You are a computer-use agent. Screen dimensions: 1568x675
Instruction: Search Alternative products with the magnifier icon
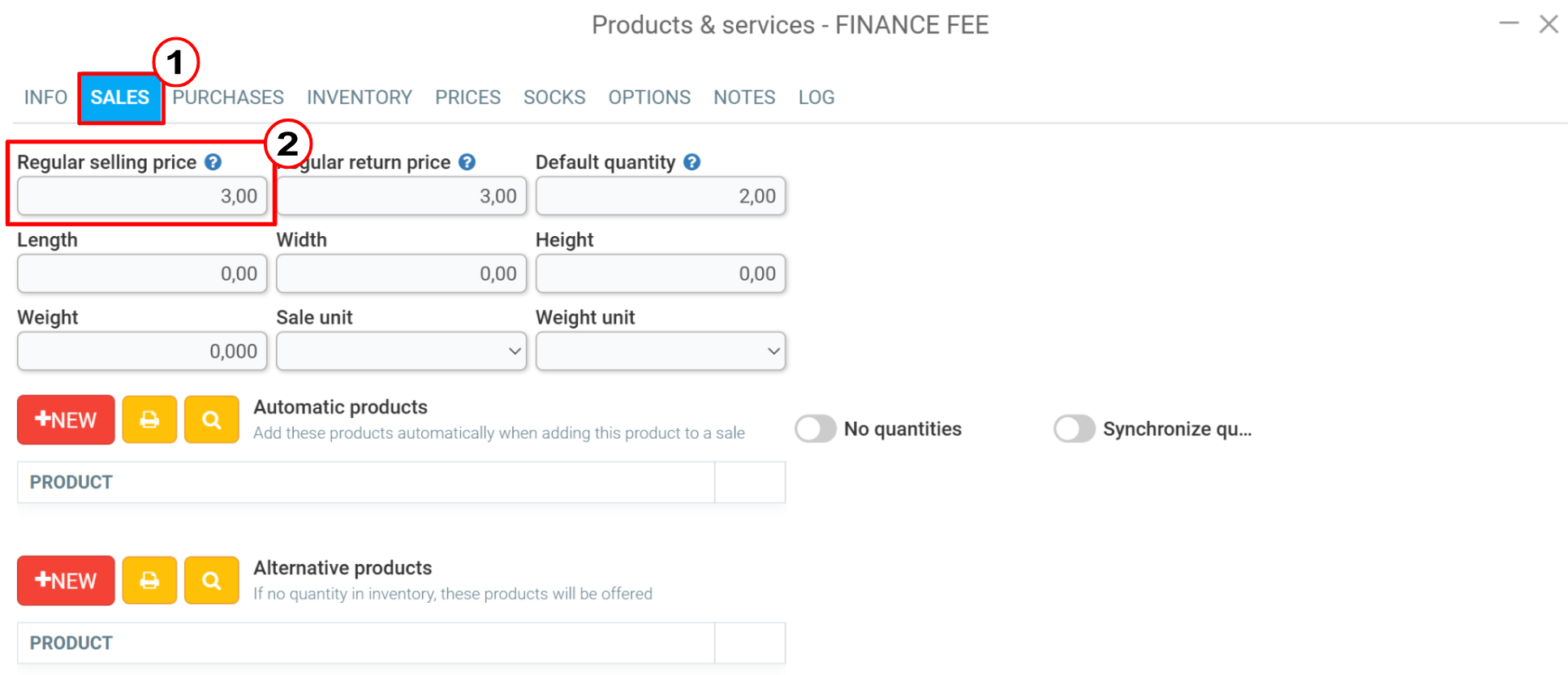click(x=211, y=580)
